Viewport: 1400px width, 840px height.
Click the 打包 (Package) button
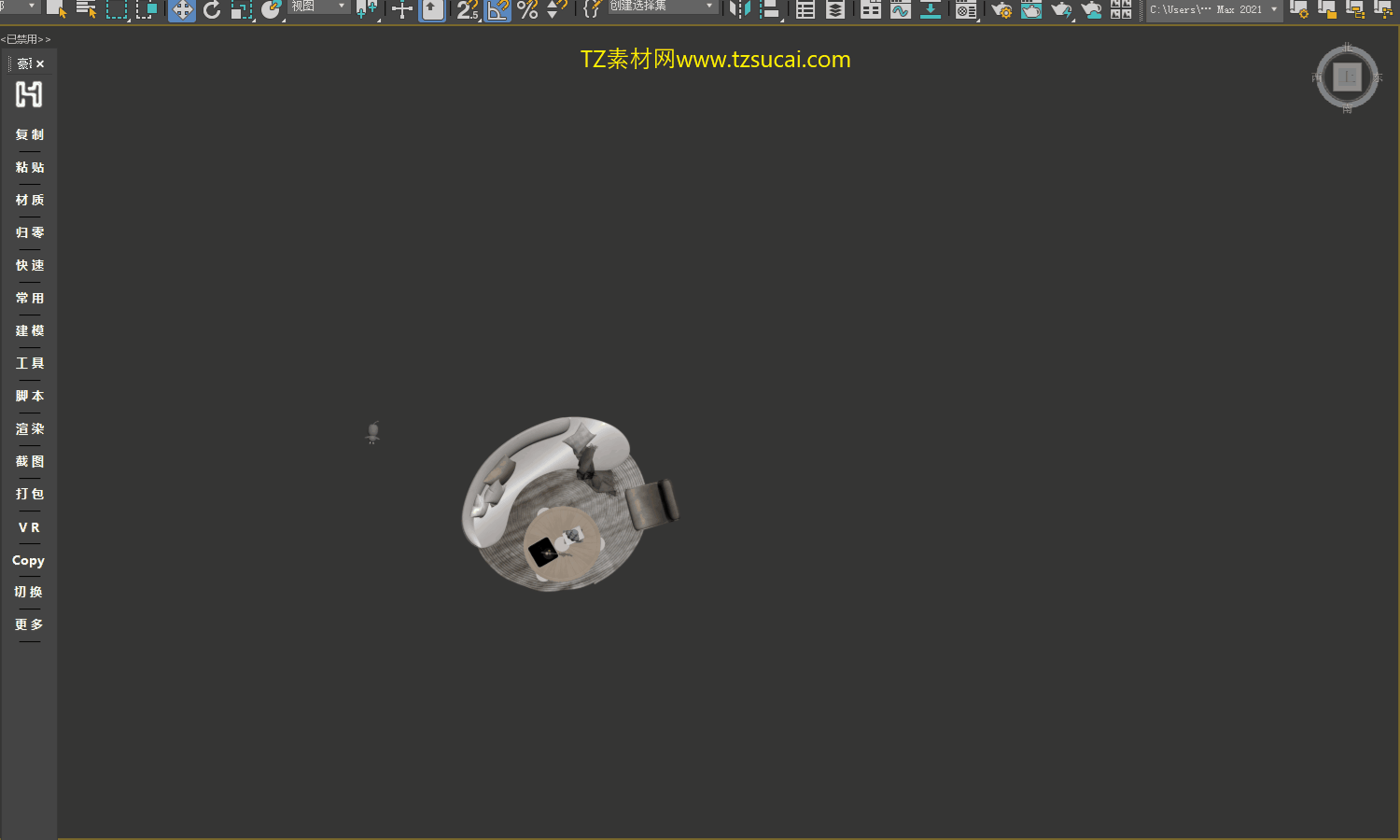30,494
